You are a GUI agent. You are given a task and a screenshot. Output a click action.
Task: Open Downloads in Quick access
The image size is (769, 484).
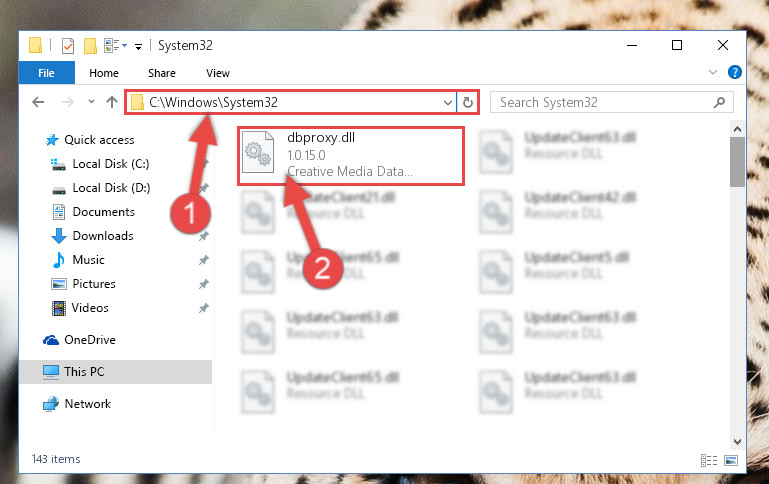92,236
